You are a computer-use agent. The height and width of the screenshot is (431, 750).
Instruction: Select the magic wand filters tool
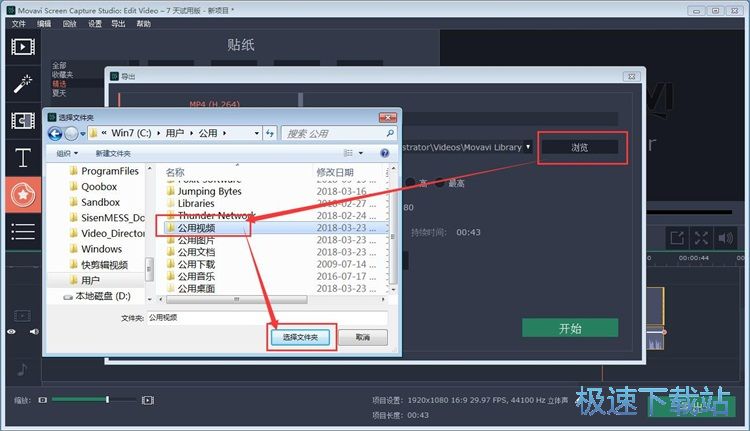(x=22, y=84)
